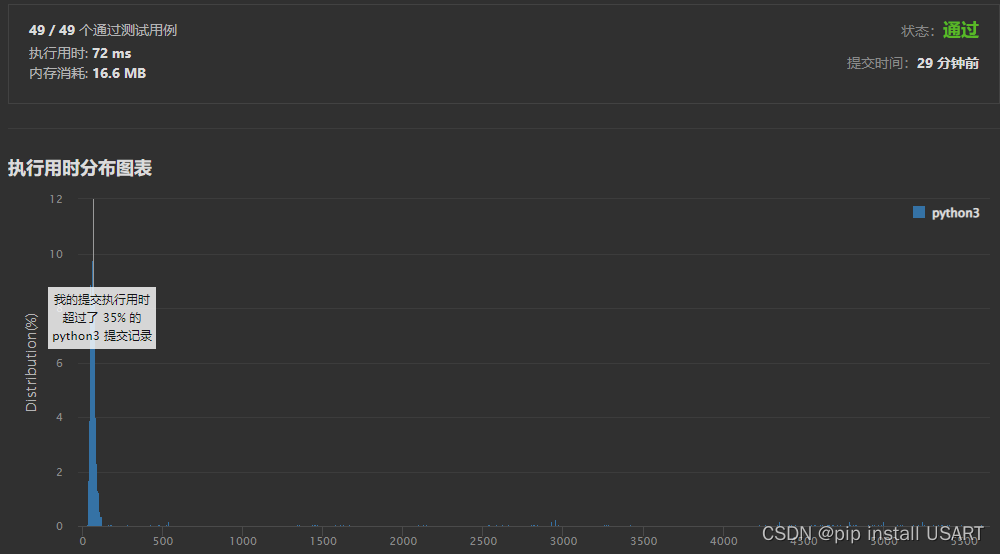Click the blue python3 legend color square
The image size is (1000, 554).
pos(919,212)
